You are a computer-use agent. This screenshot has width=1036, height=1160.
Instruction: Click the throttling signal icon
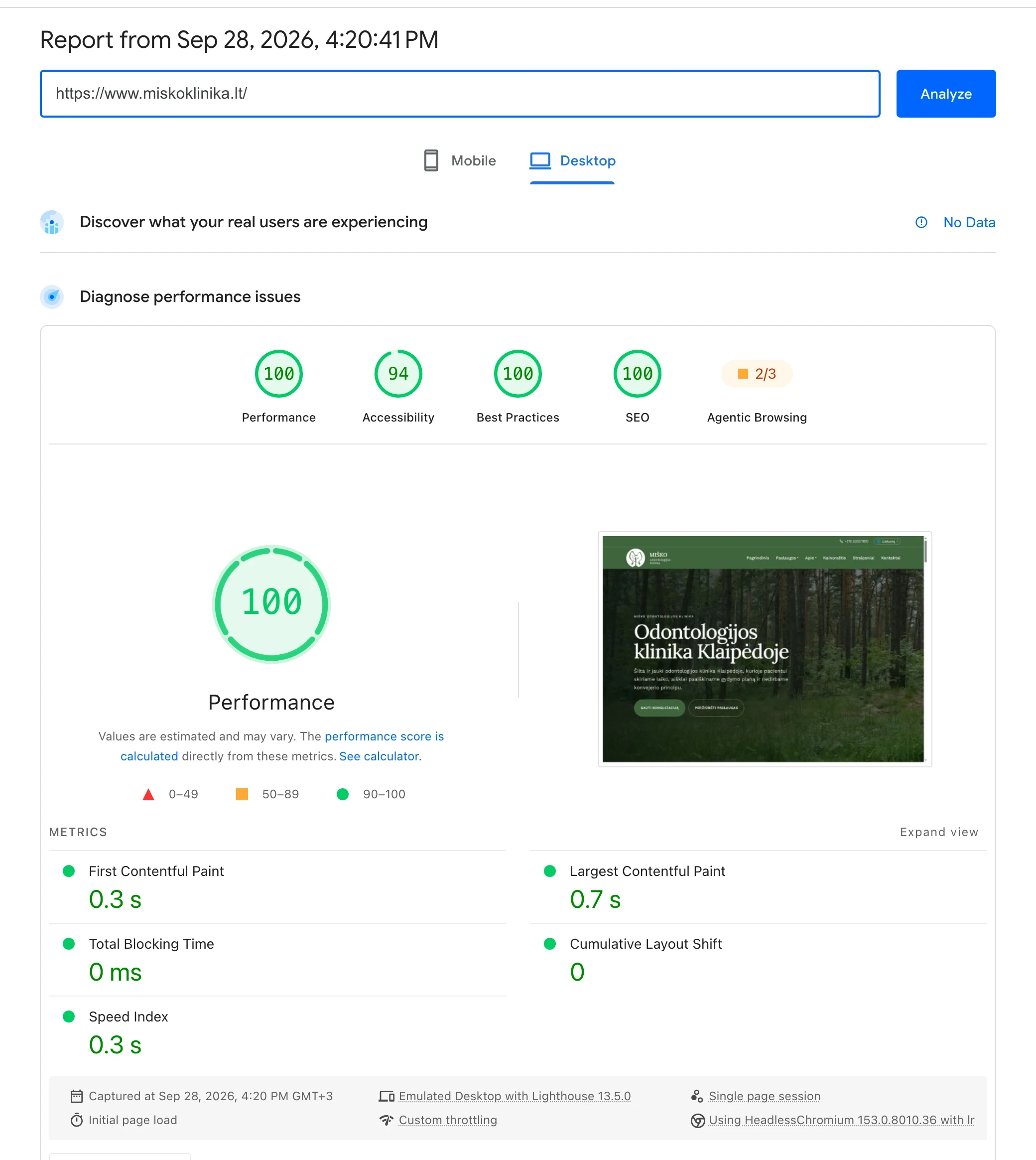pos(387,1120)
